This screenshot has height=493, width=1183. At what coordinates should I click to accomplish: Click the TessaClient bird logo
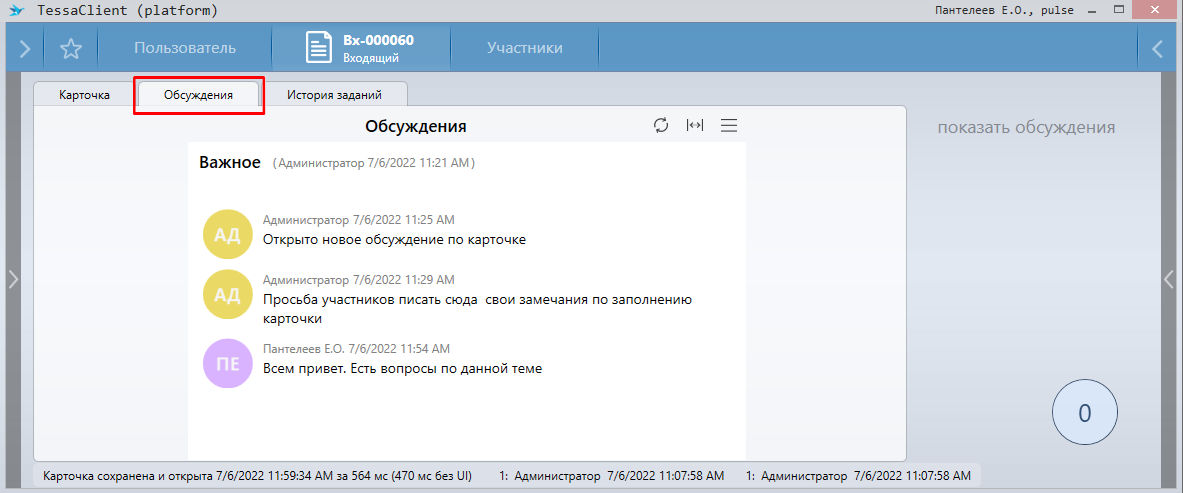pyautogui.click(x=16, y=10)
